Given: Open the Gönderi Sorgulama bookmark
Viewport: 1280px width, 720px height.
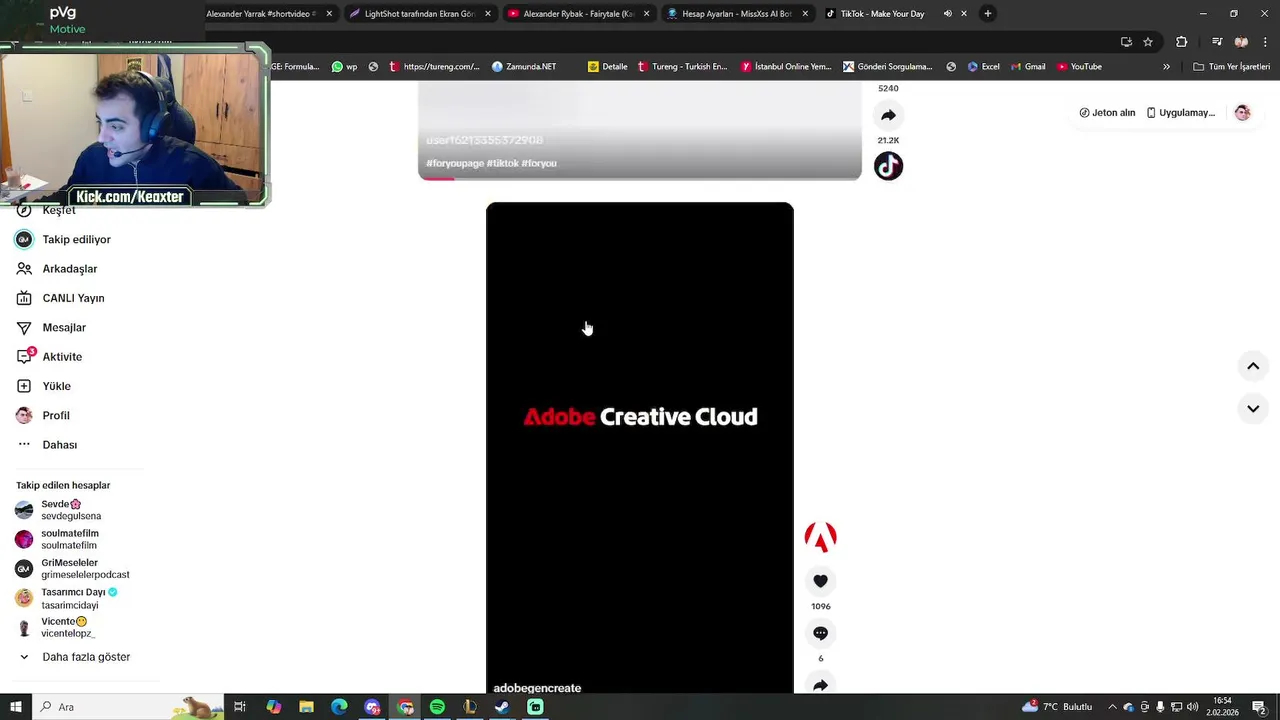Looking at the screenshot, I should pos(888,67).
